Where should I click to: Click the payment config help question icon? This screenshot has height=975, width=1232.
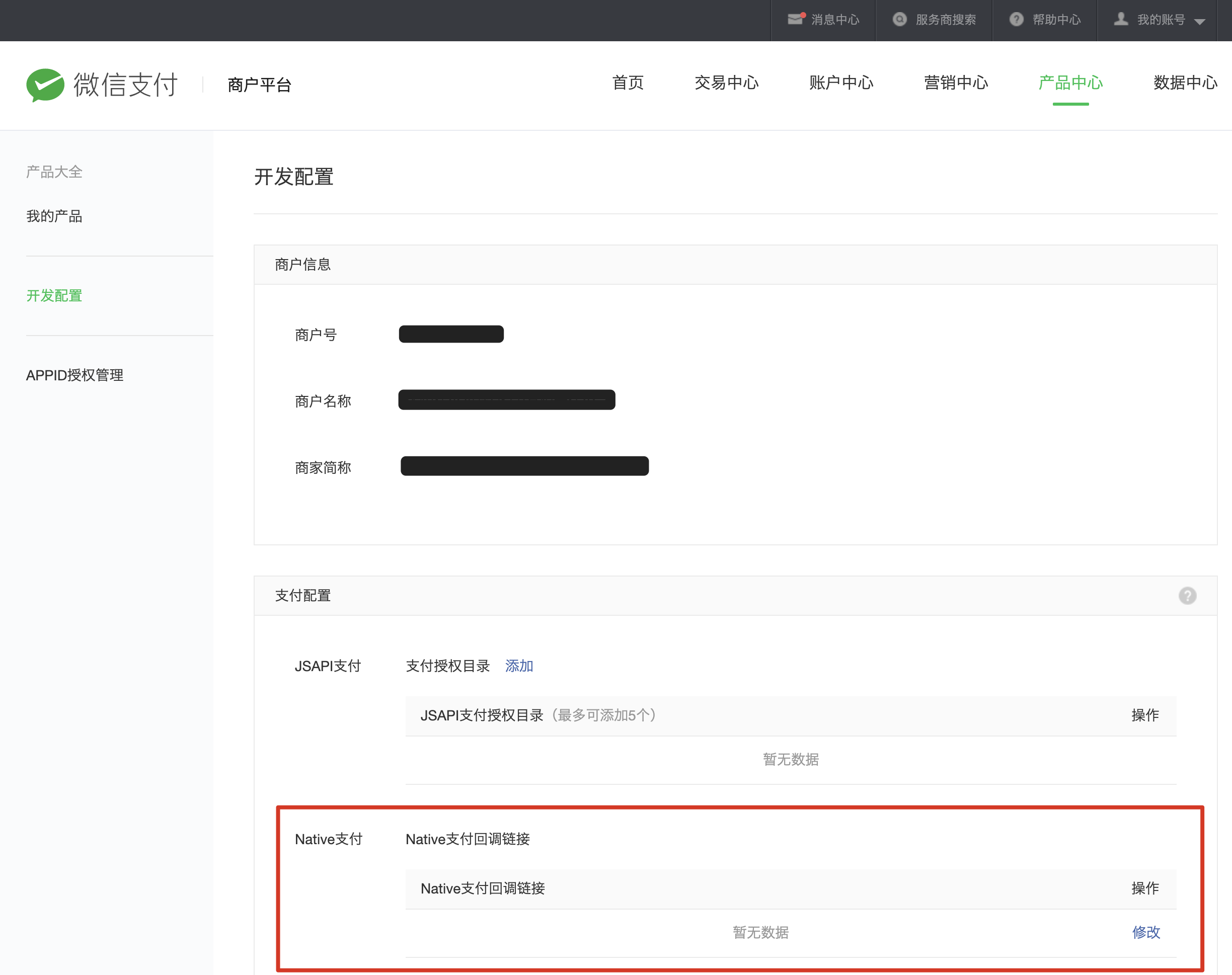1187,595
